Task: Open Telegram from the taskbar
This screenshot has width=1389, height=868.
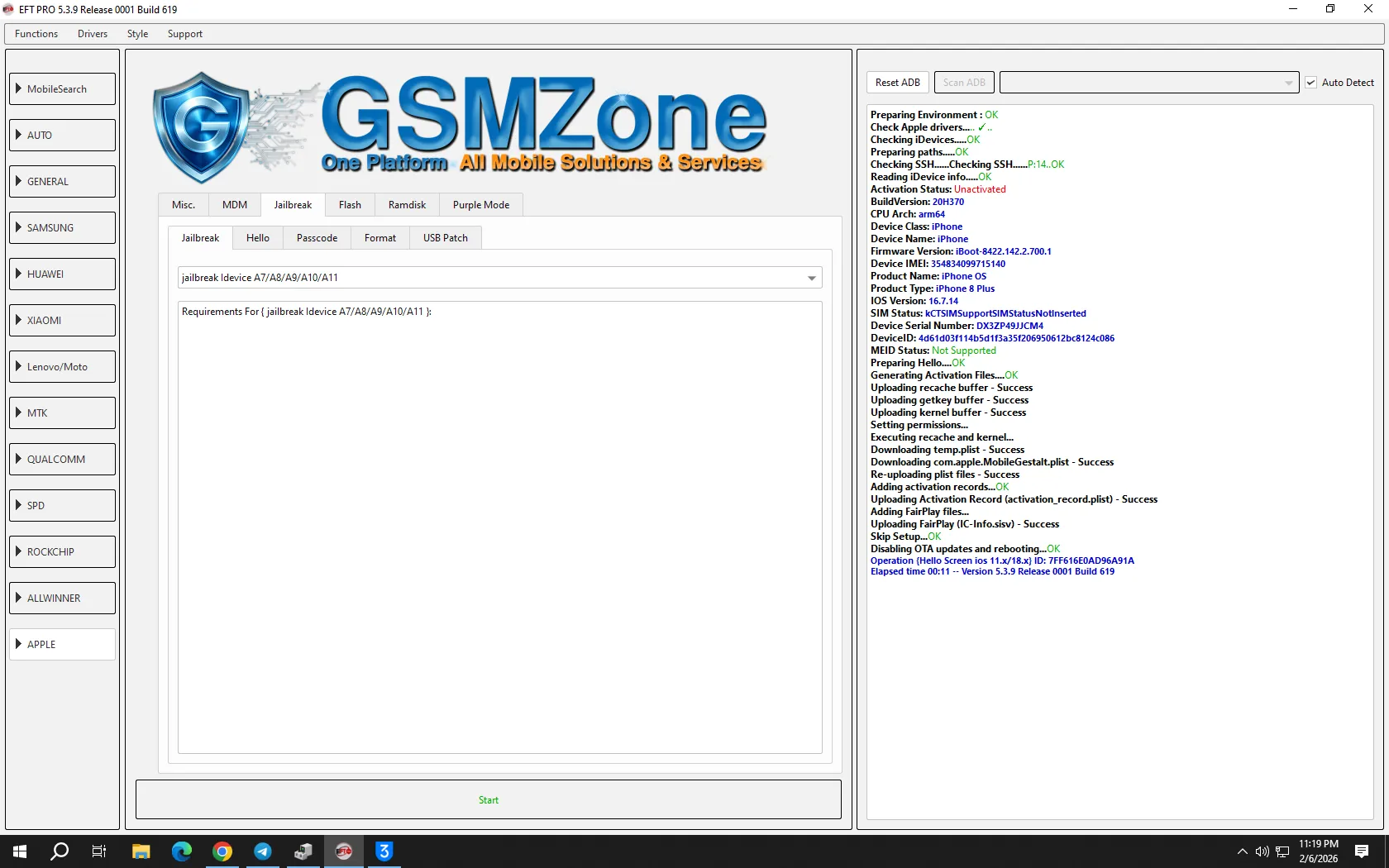Action: [x=263, y=851]
